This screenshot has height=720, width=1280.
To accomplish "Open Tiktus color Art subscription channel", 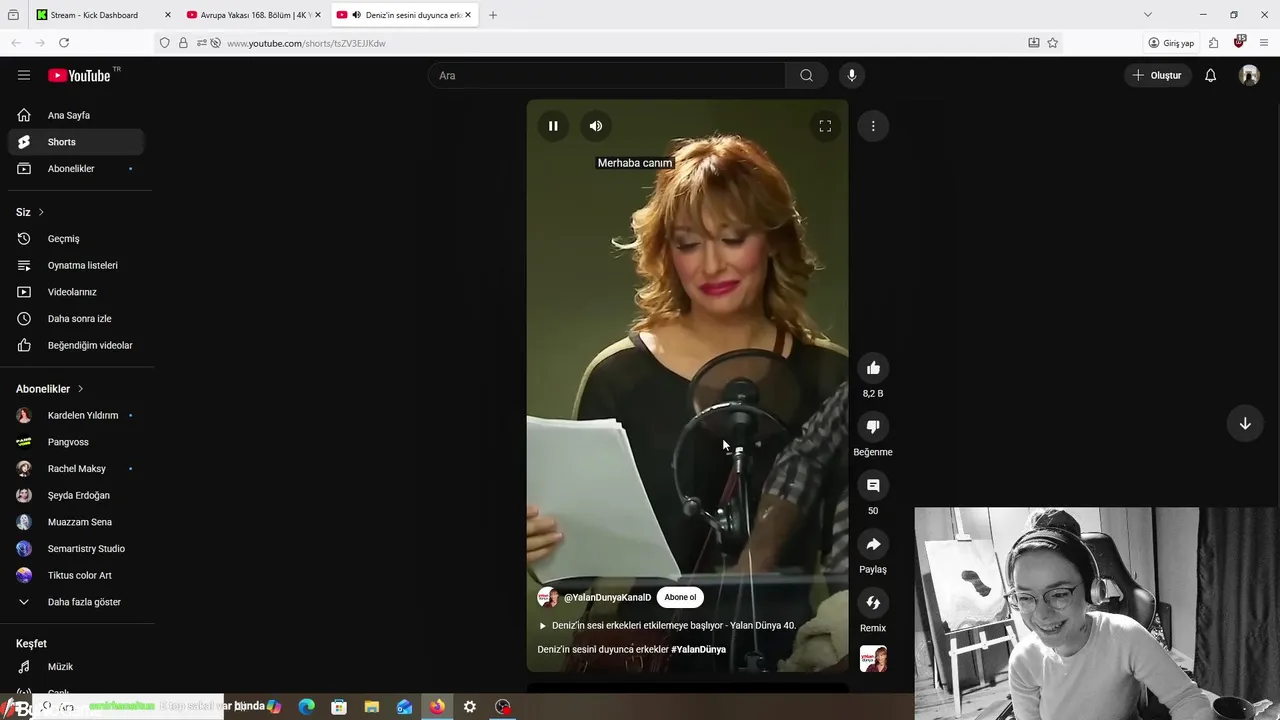I will (76, 575).
